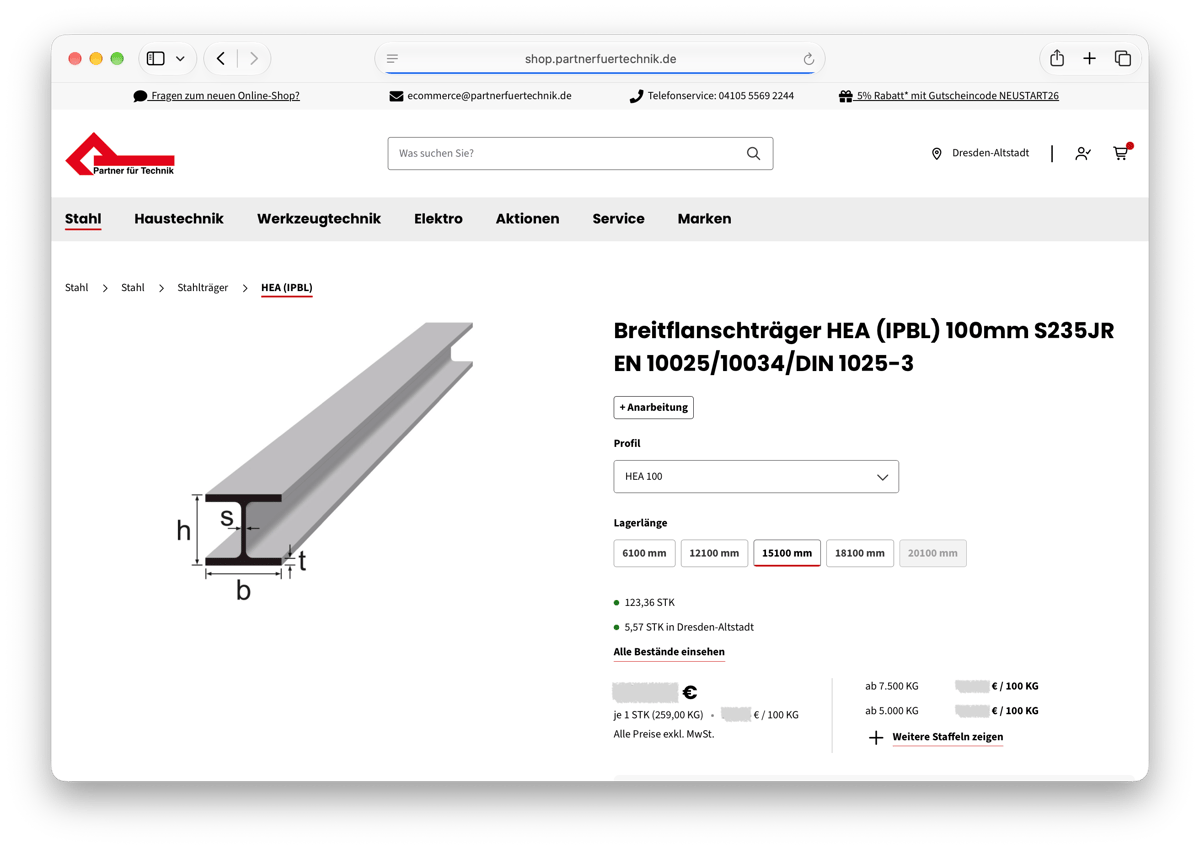Open the Elektro menu

point(438,219)
